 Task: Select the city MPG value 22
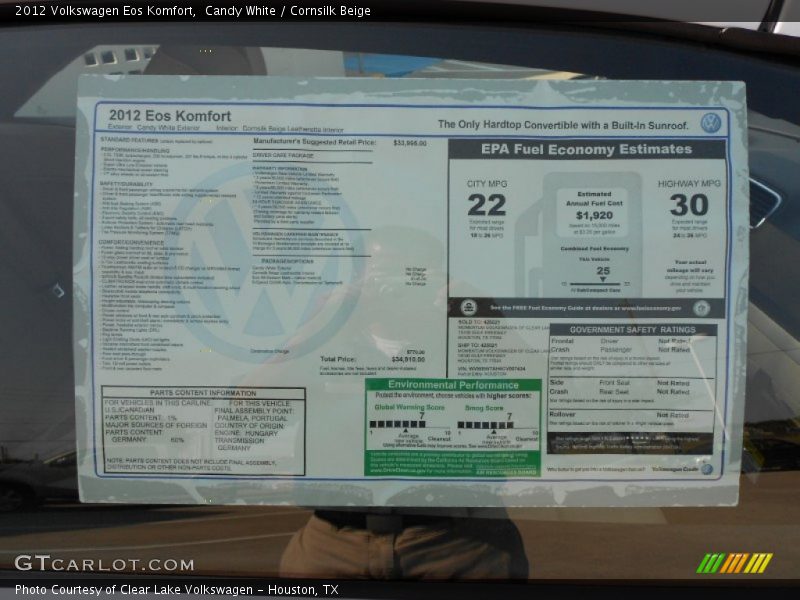[487, 205]
